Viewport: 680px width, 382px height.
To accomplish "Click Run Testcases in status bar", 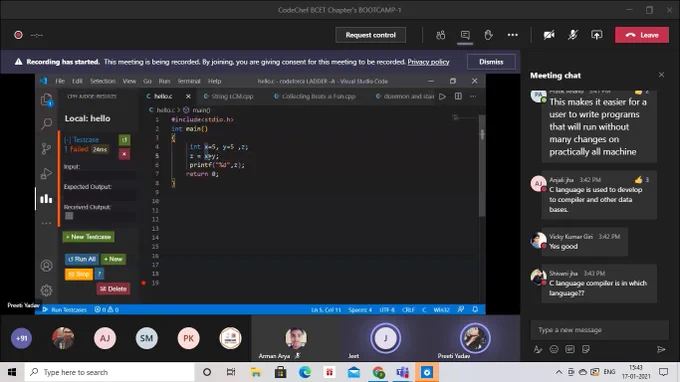I will [65, 310].
